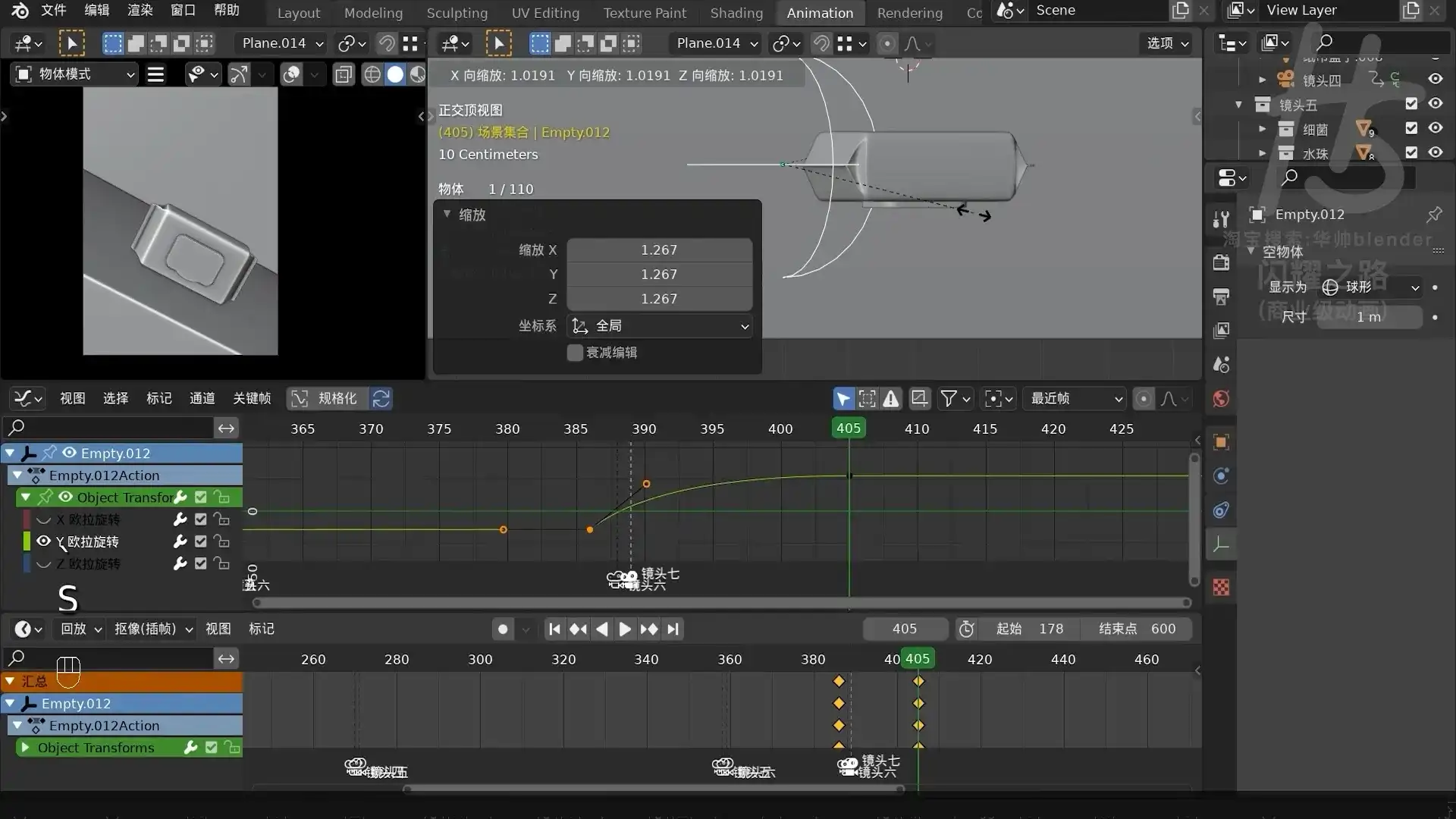Click the Scale X value field
Viewport: 1456px width, 819px height.
click(659, 250)
